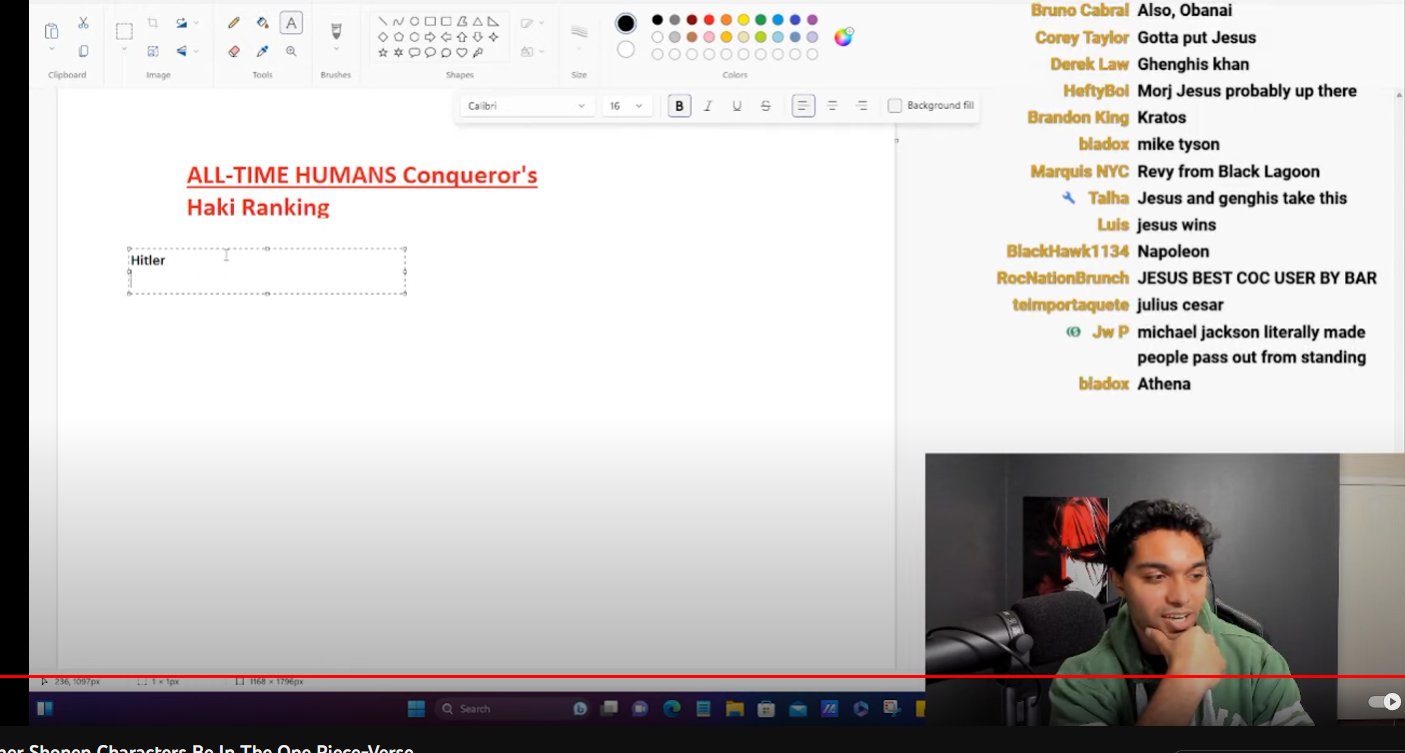Click the Brushes tool icon
The image size is (1405, 753).
point(336,32)
